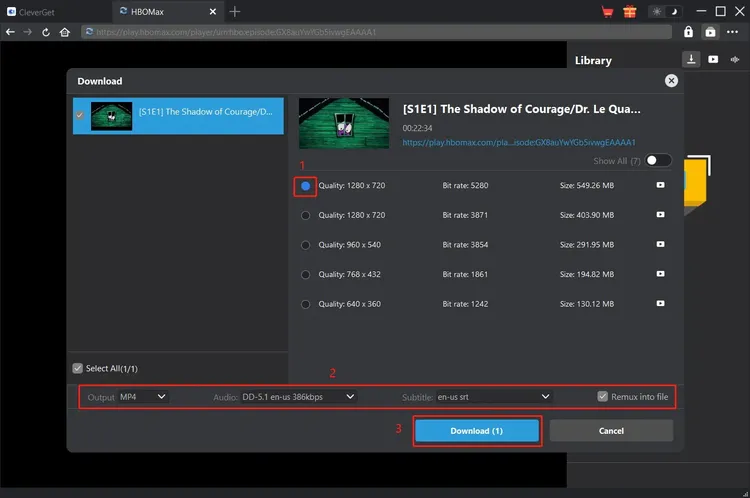The width and height of the screenshot is (750, 498).
Task: Open the shopping cart icon
Action: point(608,12)
